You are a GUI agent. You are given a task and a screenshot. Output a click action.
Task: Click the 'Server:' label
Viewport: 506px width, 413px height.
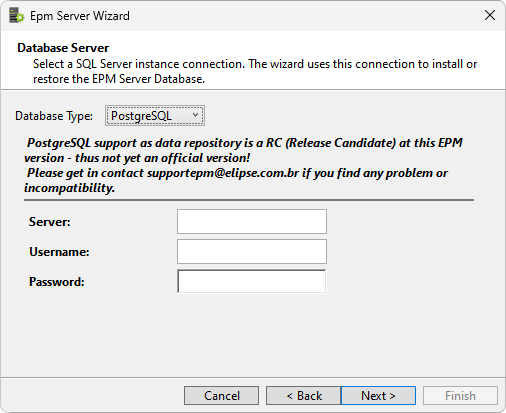point(50,222)
